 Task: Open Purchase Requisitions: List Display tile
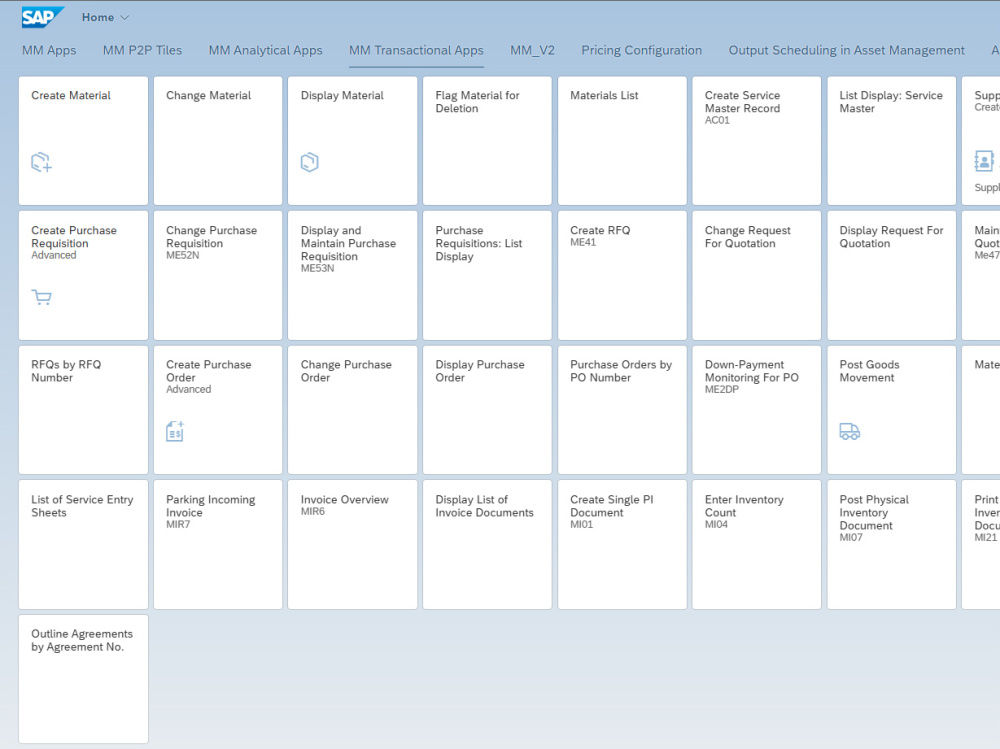coord(487,276)
